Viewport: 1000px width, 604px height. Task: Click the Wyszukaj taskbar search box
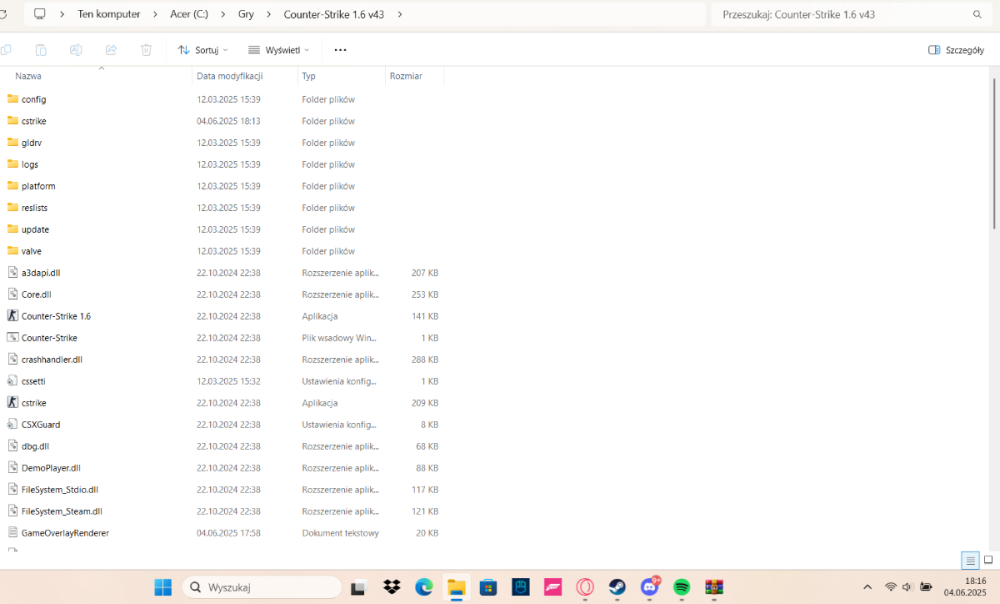(262, 587)
